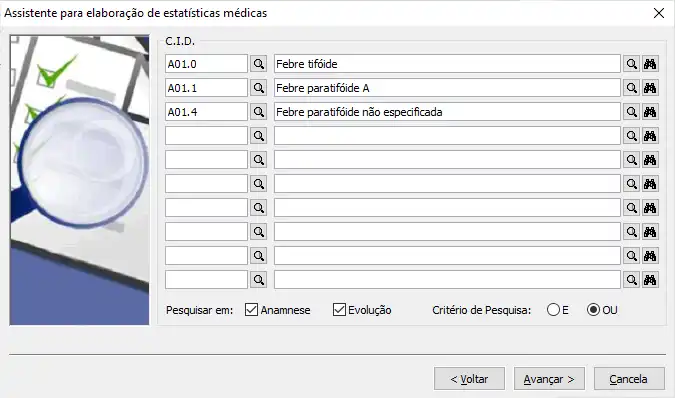Uncheck the Anamnese checkbox
Image resolution: width=675 pixels, height=398 pixels.
pos(251,309)
